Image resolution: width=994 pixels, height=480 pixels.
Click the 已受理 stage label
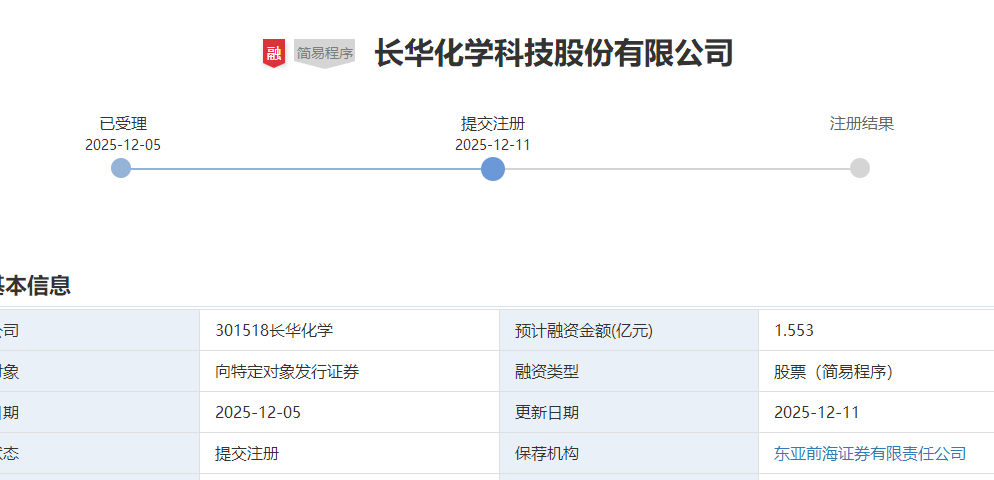pyautogui.click(x=123, y=124)
